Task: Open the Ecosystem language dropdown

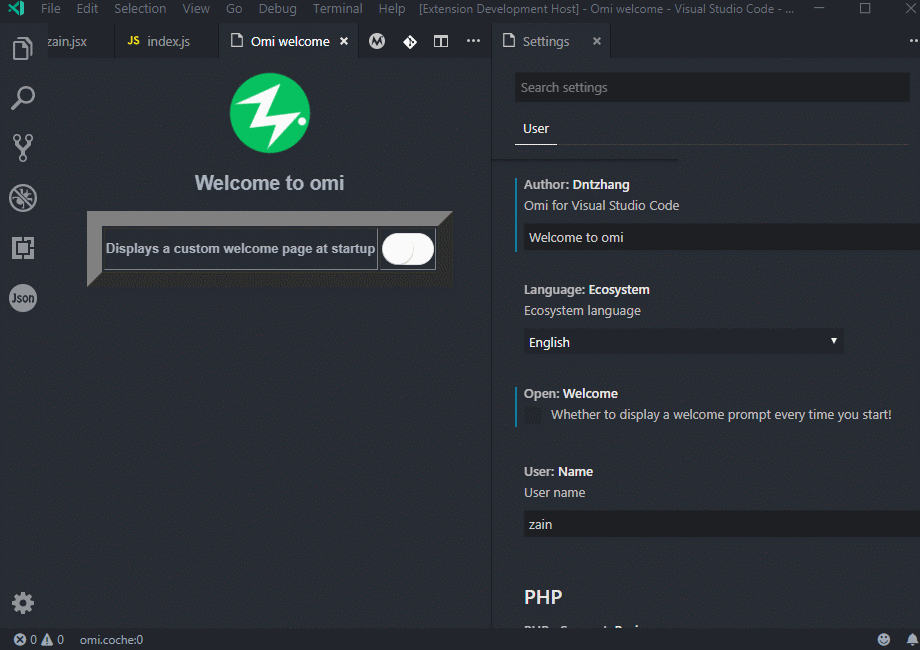Action: 684,342
